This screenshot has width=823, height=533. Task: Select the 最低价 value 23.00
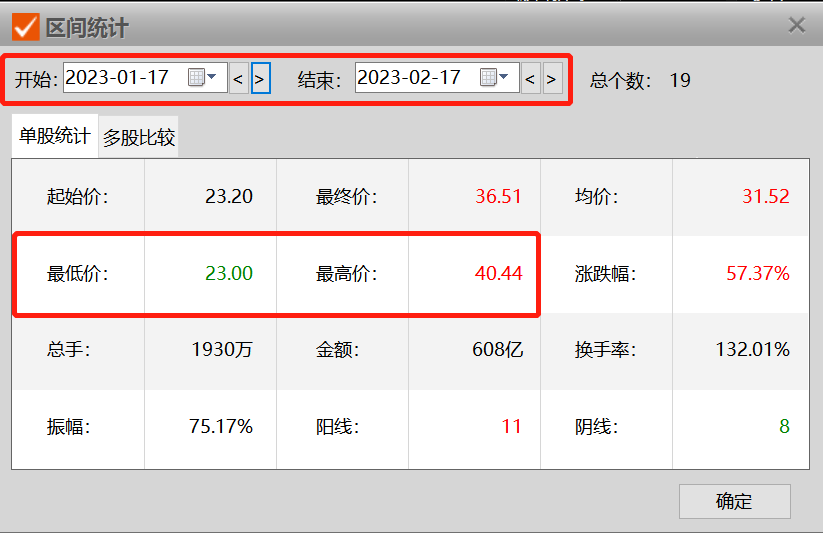[229, 273]
